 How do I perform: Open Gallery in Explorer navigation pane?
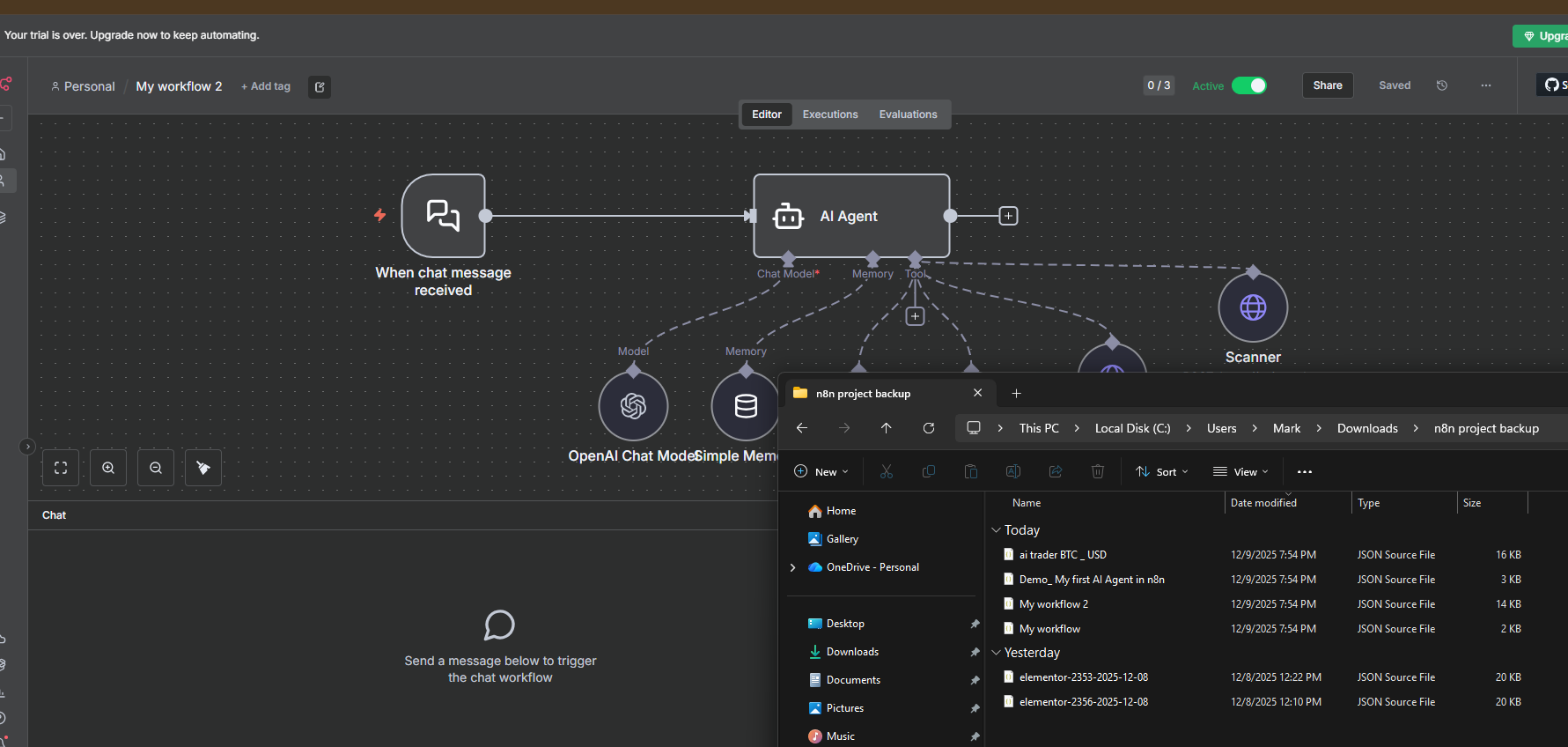point(843,539)
